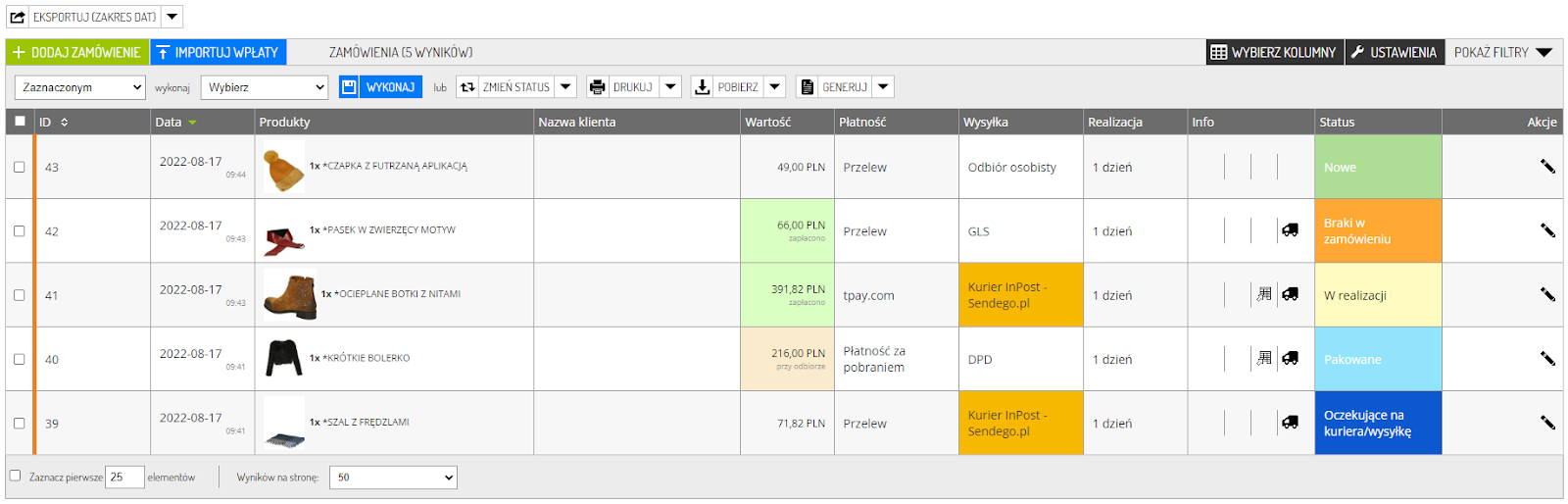Image resolution: width=1568 pixels, height=504 pixels.
Task: Toggle the Zaznacz pierwsze checkbox
Action: coord(15,476)
